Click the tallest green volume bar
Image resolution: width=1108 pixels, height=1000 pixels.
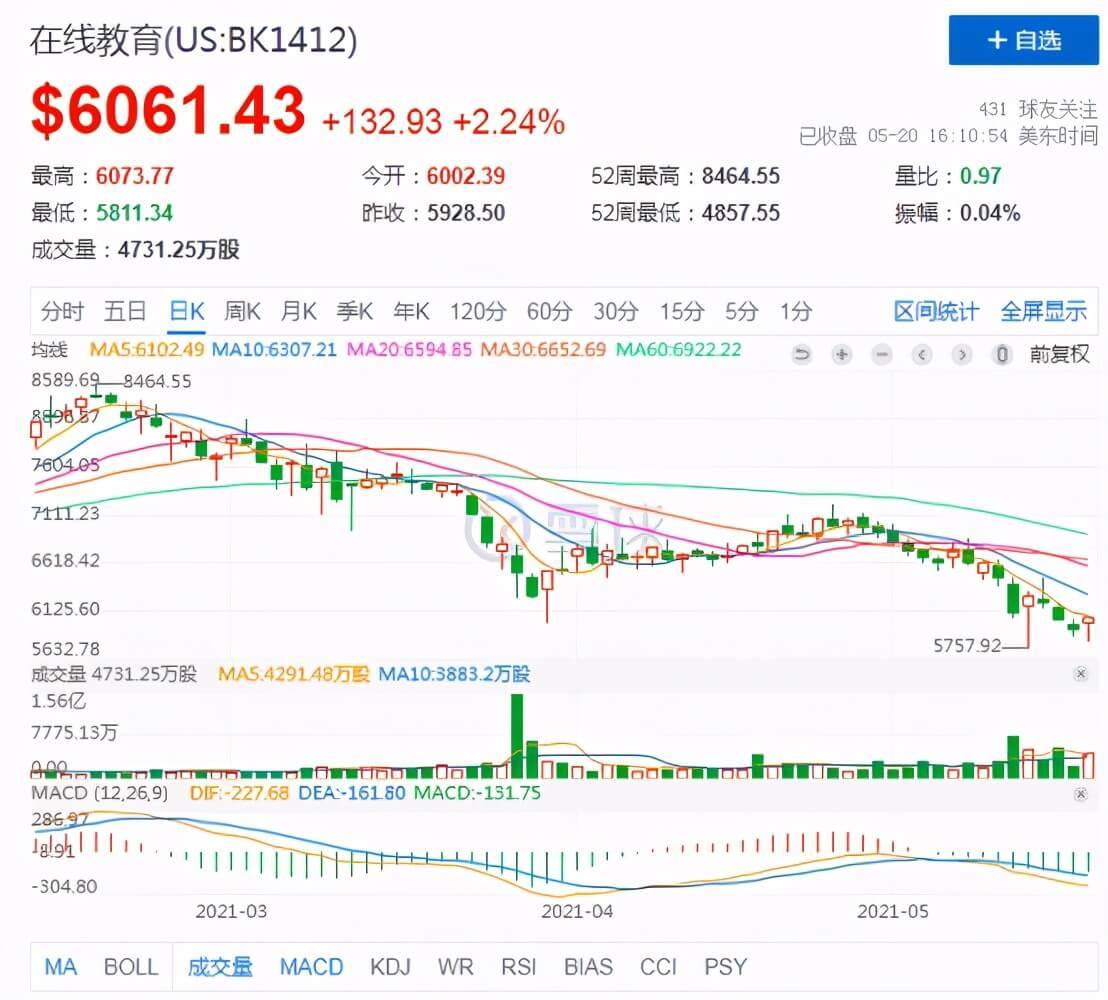(x=517, y=736)
